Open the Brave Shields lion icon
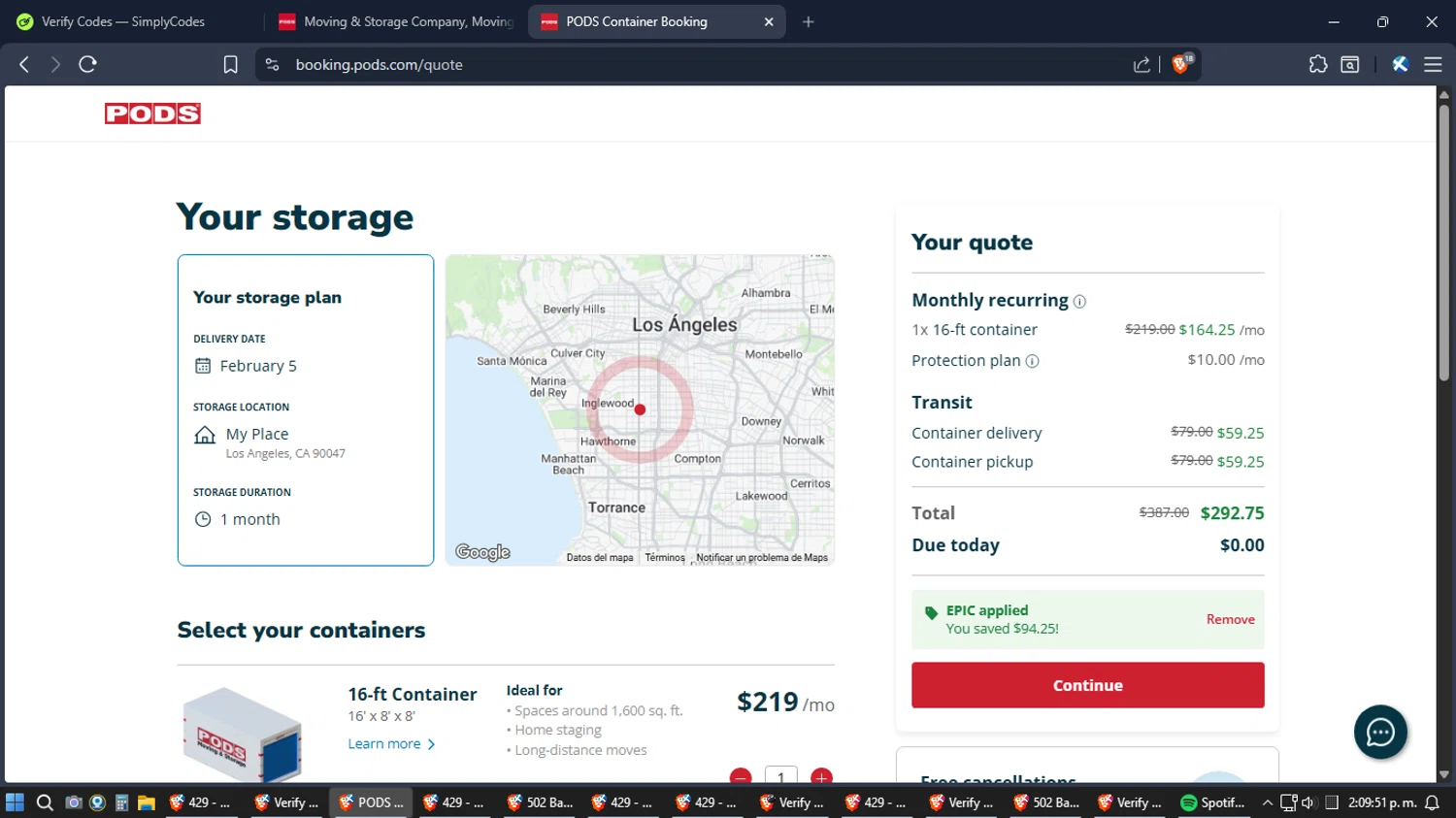 [x=1181, y=64]
